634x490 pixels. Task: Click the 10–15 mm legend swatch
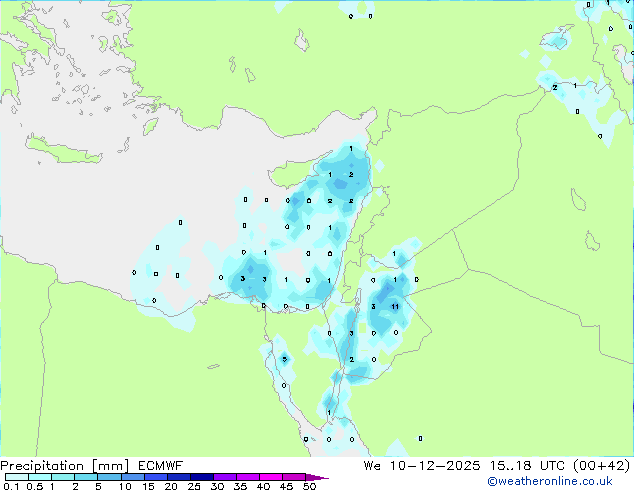[132, 477]
